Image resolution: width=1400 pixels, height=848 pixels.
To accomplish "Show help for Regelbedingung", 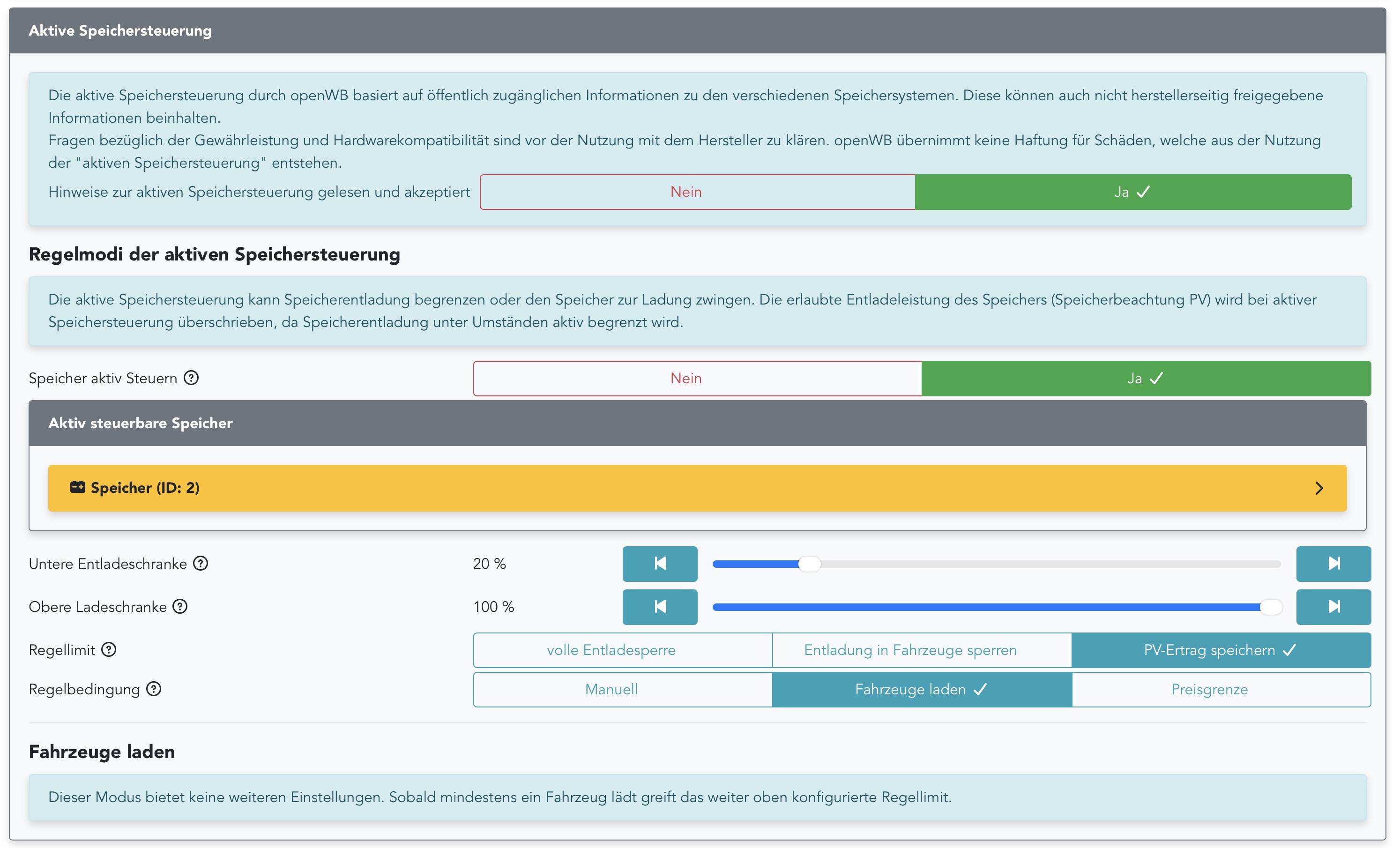I will pos(153,689).
